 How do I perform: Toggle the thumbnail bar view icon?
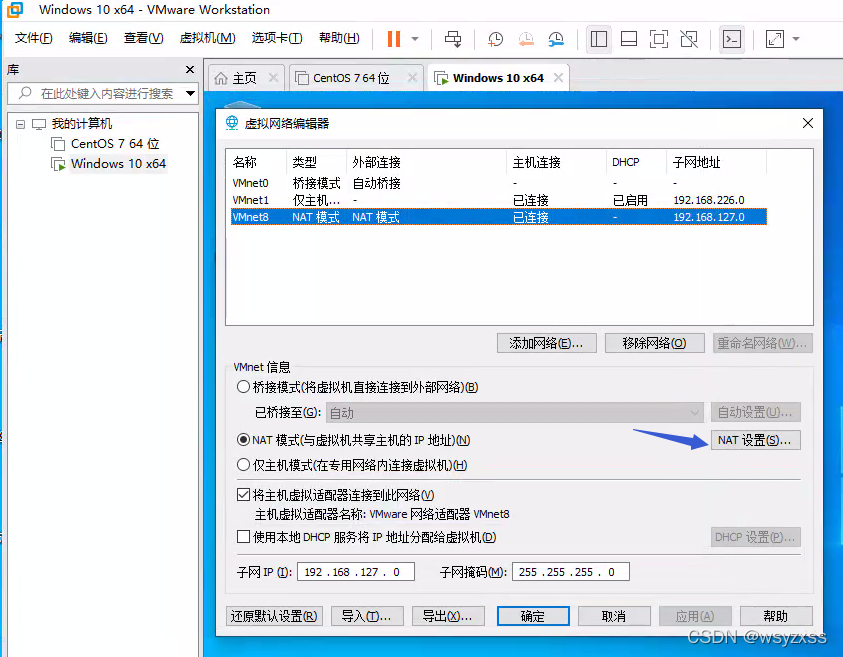[628, 39]
